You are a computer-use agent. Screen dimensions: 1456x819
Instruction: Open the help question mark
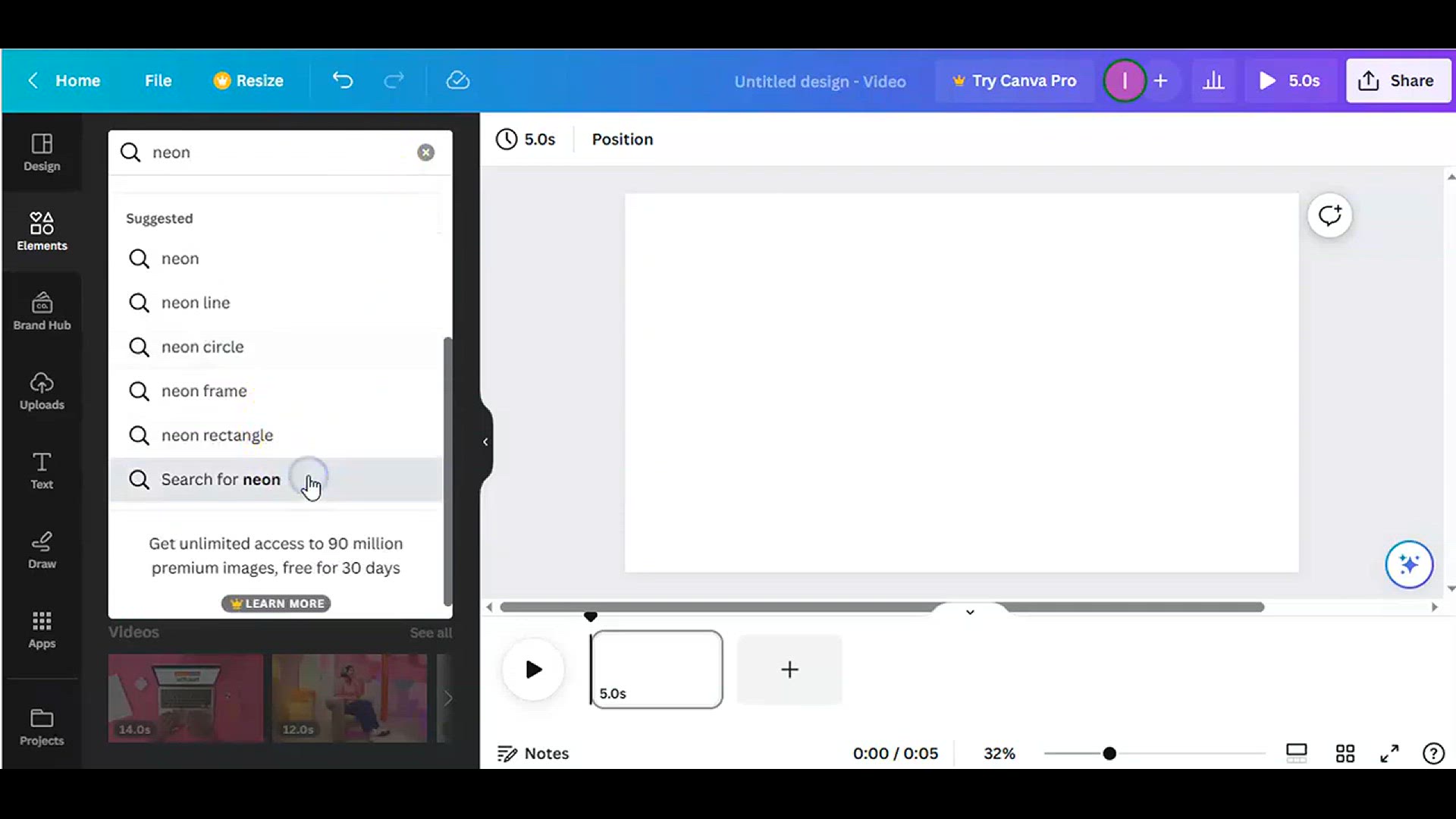point(1433,753)
